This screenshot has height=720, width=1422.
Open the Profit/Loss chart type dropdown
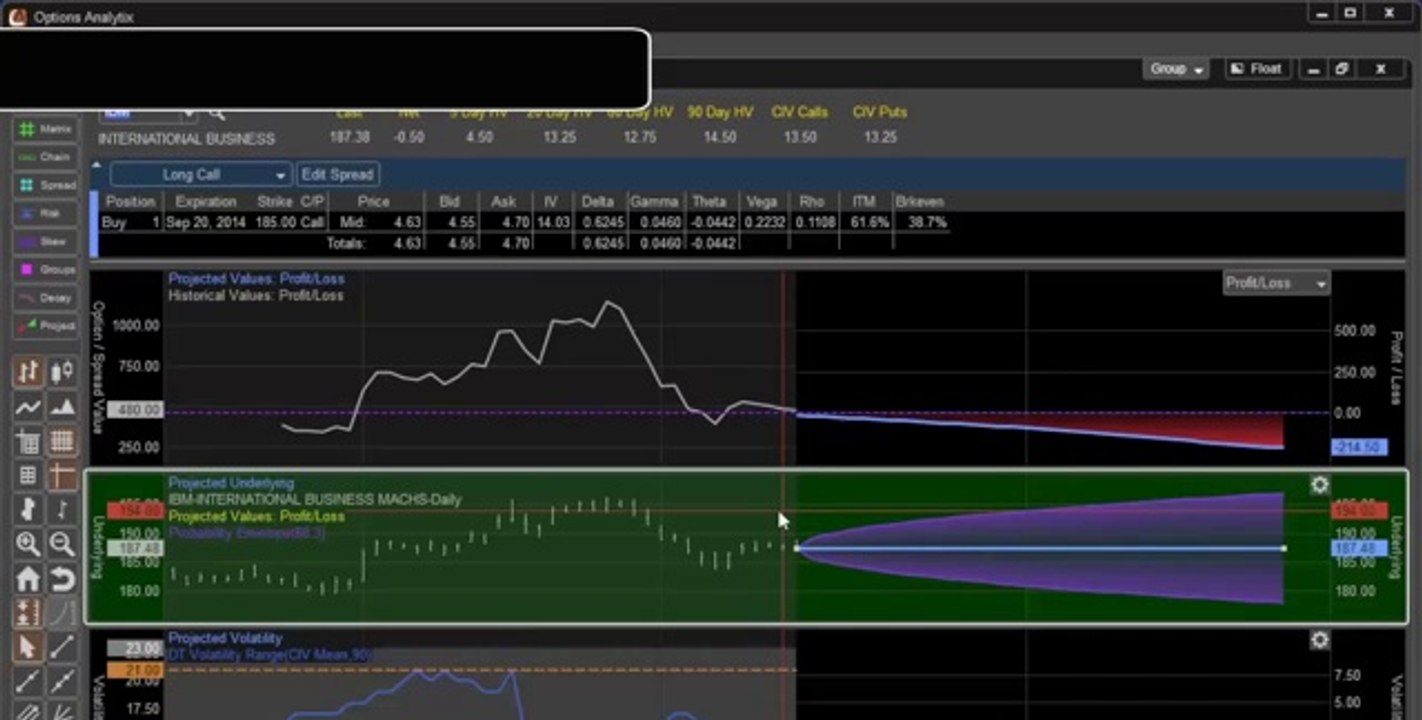1277,283
